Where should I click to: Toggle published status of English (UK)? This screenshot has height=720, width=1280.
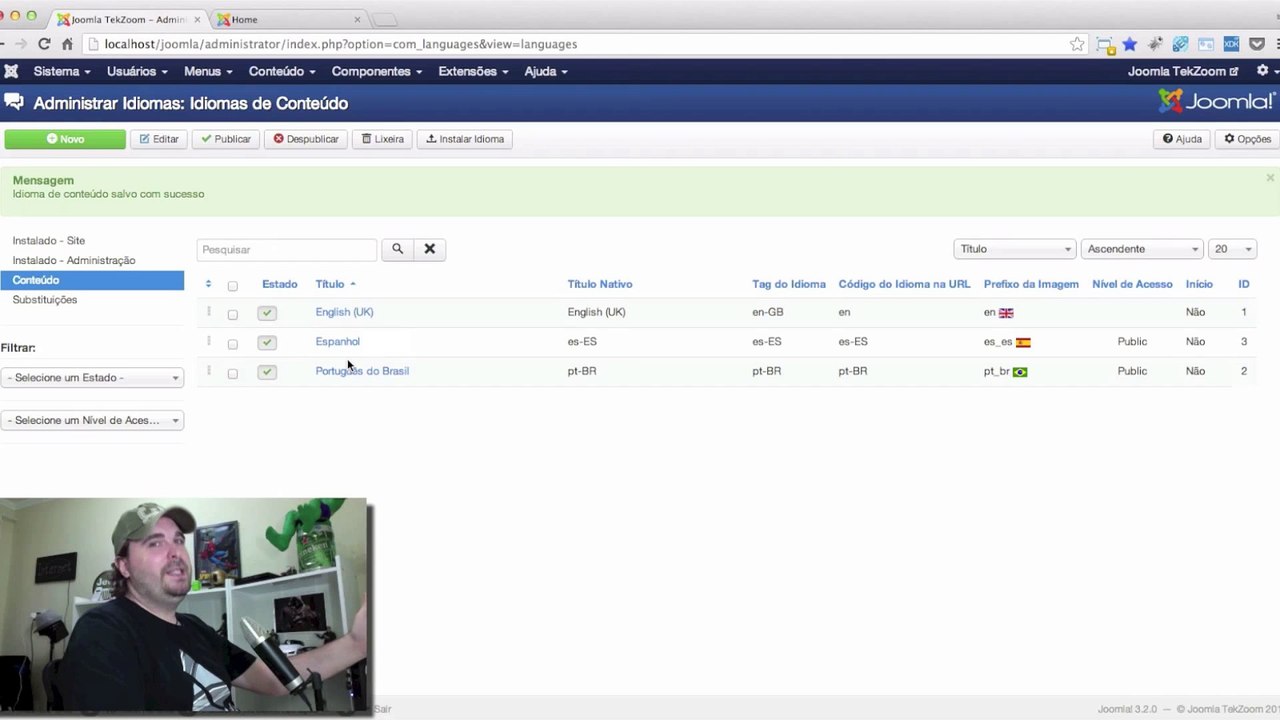pos(266,313)
